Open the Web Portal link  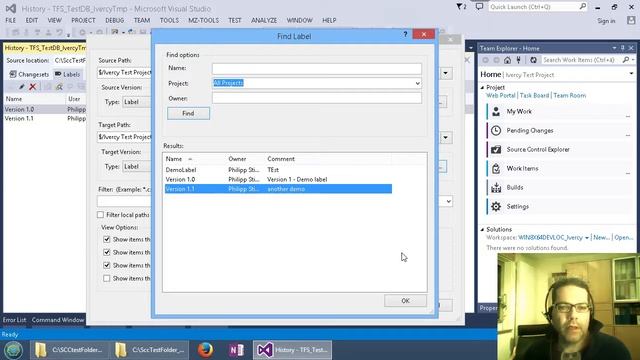click(501, 96)
